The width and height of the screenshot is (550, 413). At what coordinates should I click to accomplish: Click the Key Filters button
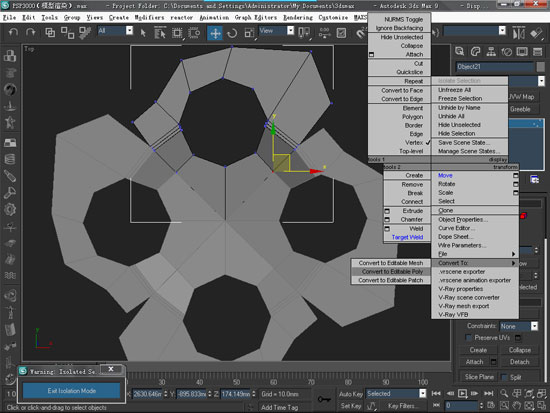coord(403,406)
